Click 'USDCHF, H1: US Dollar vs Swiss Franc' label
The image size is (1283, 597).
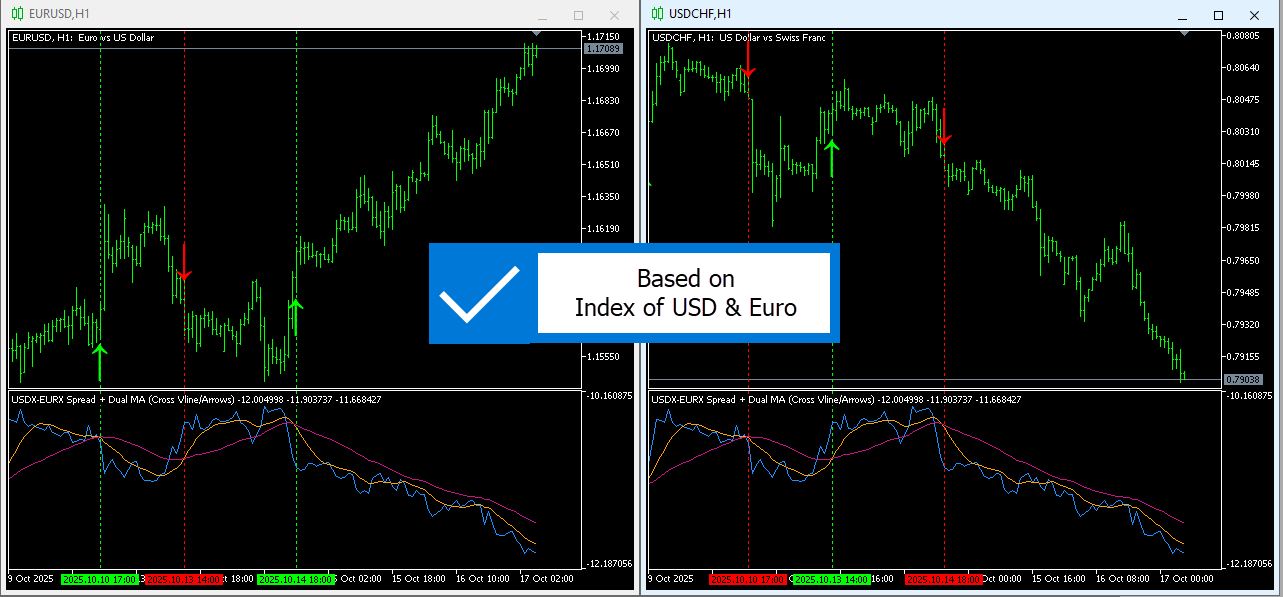coord(739,38)
